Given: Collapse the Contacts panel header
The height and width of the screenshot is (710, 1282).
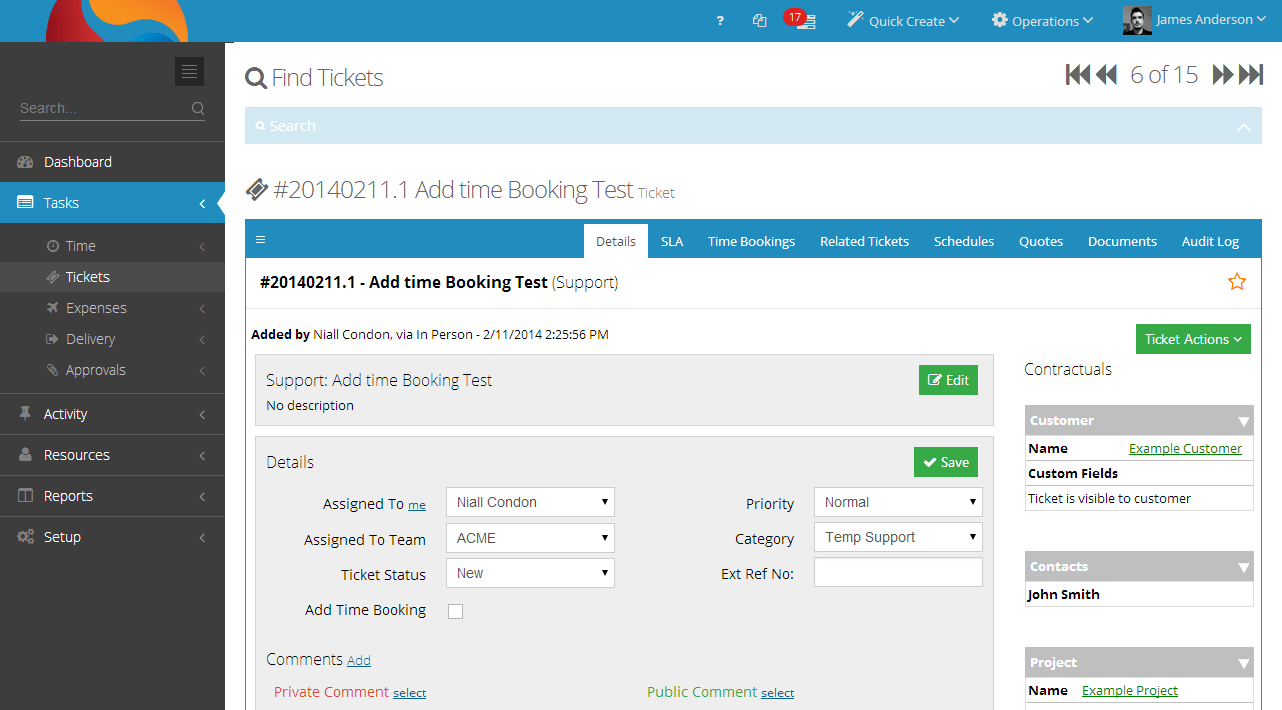Looking at the screenshot, I should coord(1245,566).
